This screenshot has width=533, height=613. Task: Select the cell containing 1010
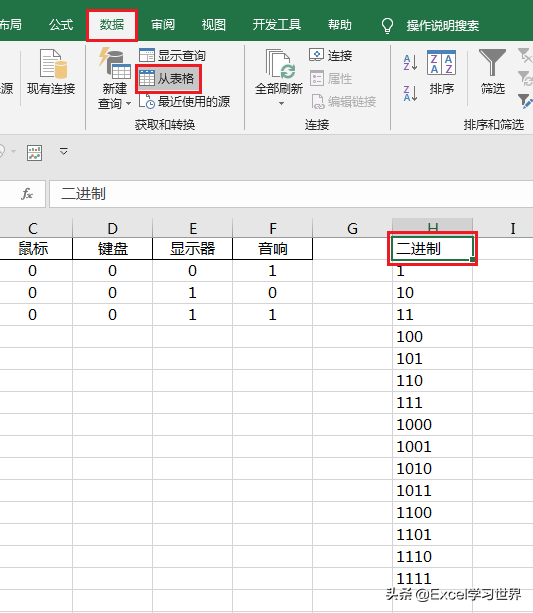click(x=433, y=468)
